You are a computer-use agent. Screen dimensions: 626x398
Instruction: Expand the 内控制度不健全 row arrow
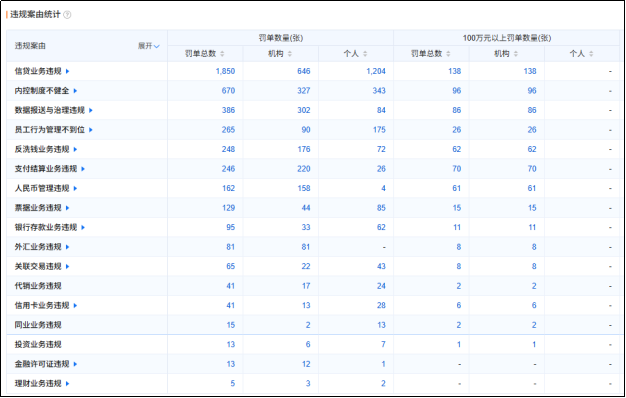(x=75, y=91)
